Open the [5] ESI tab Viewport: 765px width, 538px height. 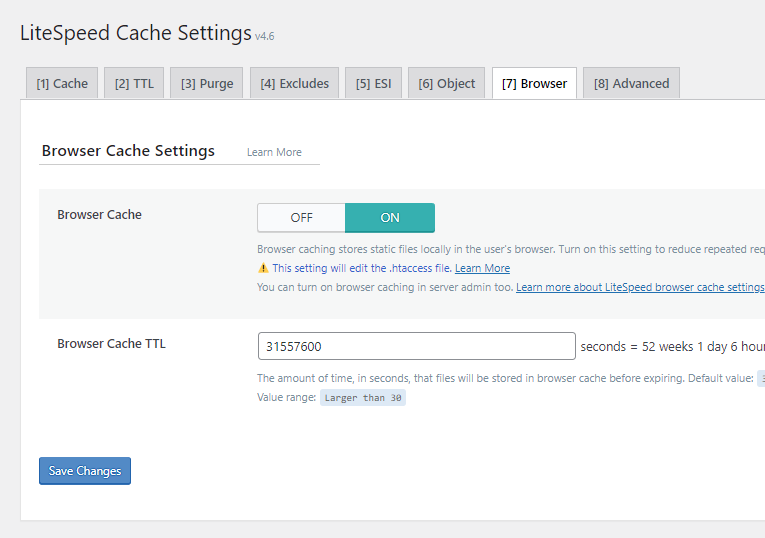coord(373,83)
